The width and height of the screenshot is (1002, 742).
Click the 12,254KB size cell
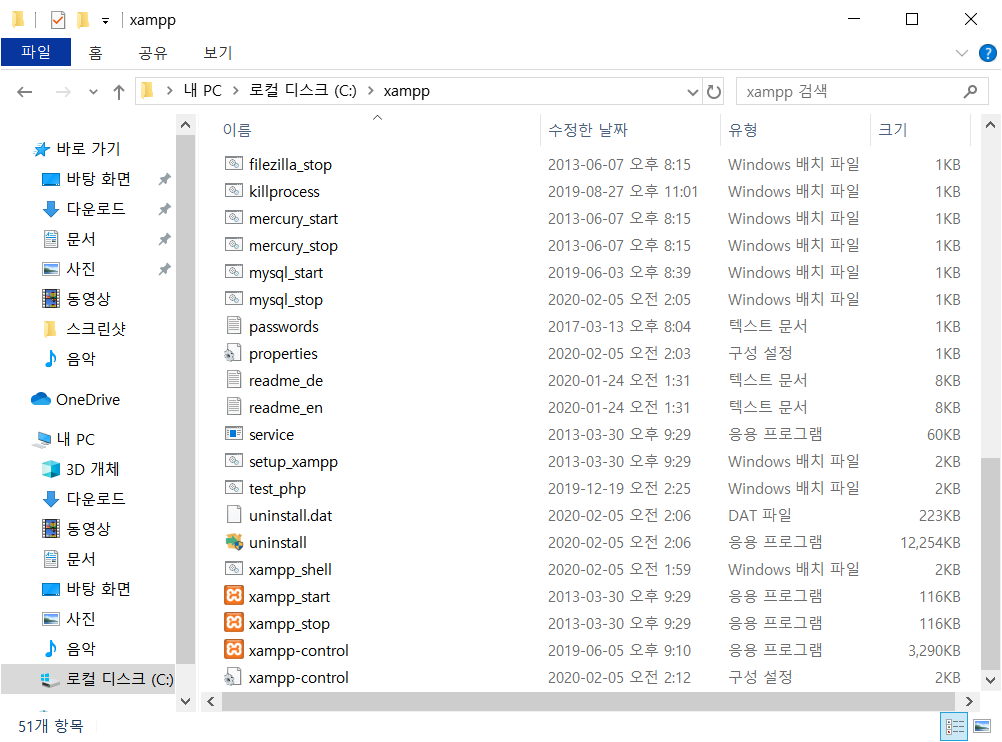coord(930,543)
